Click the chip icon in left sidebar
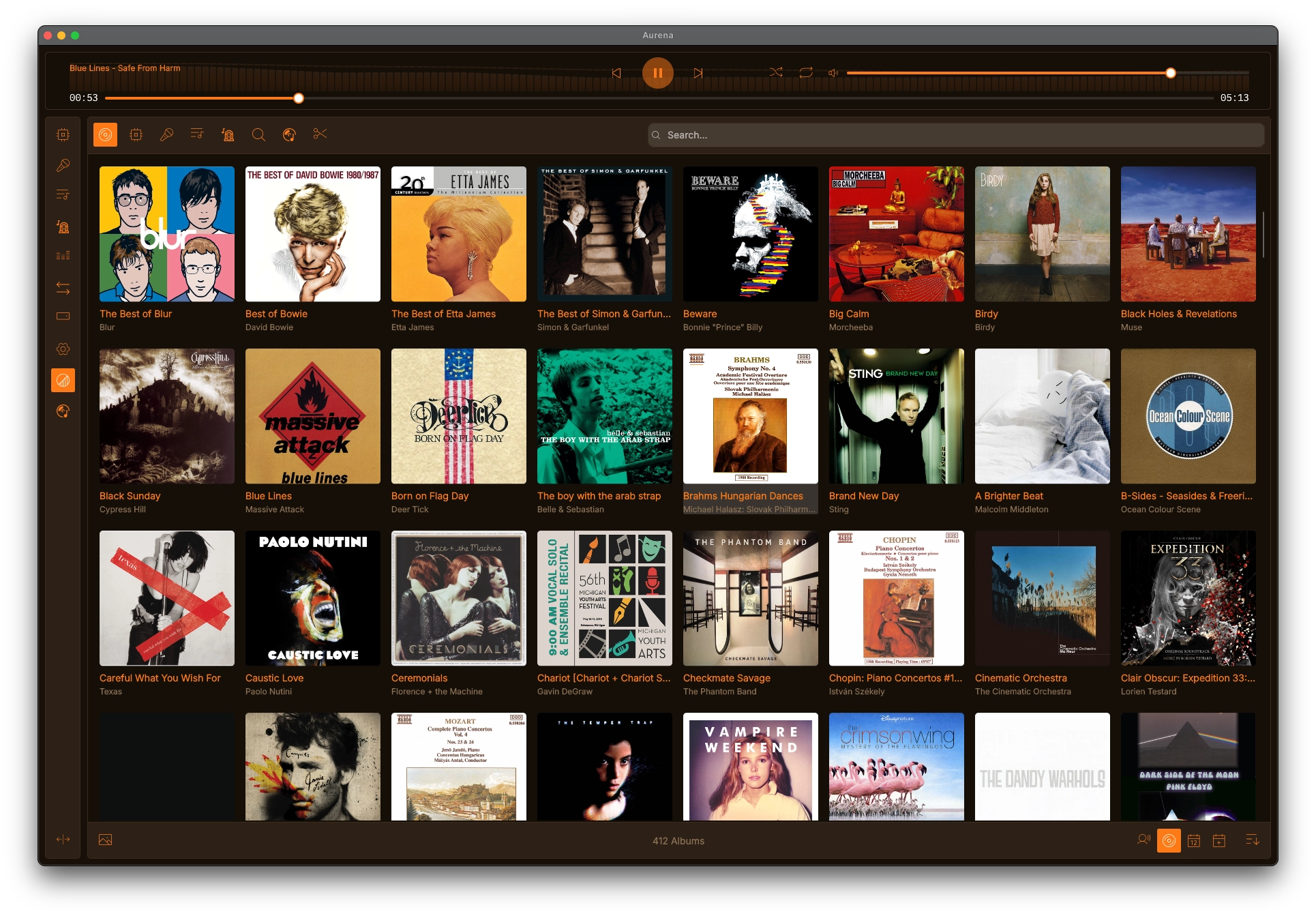1316x916 pixels. [x=63, y=135]
